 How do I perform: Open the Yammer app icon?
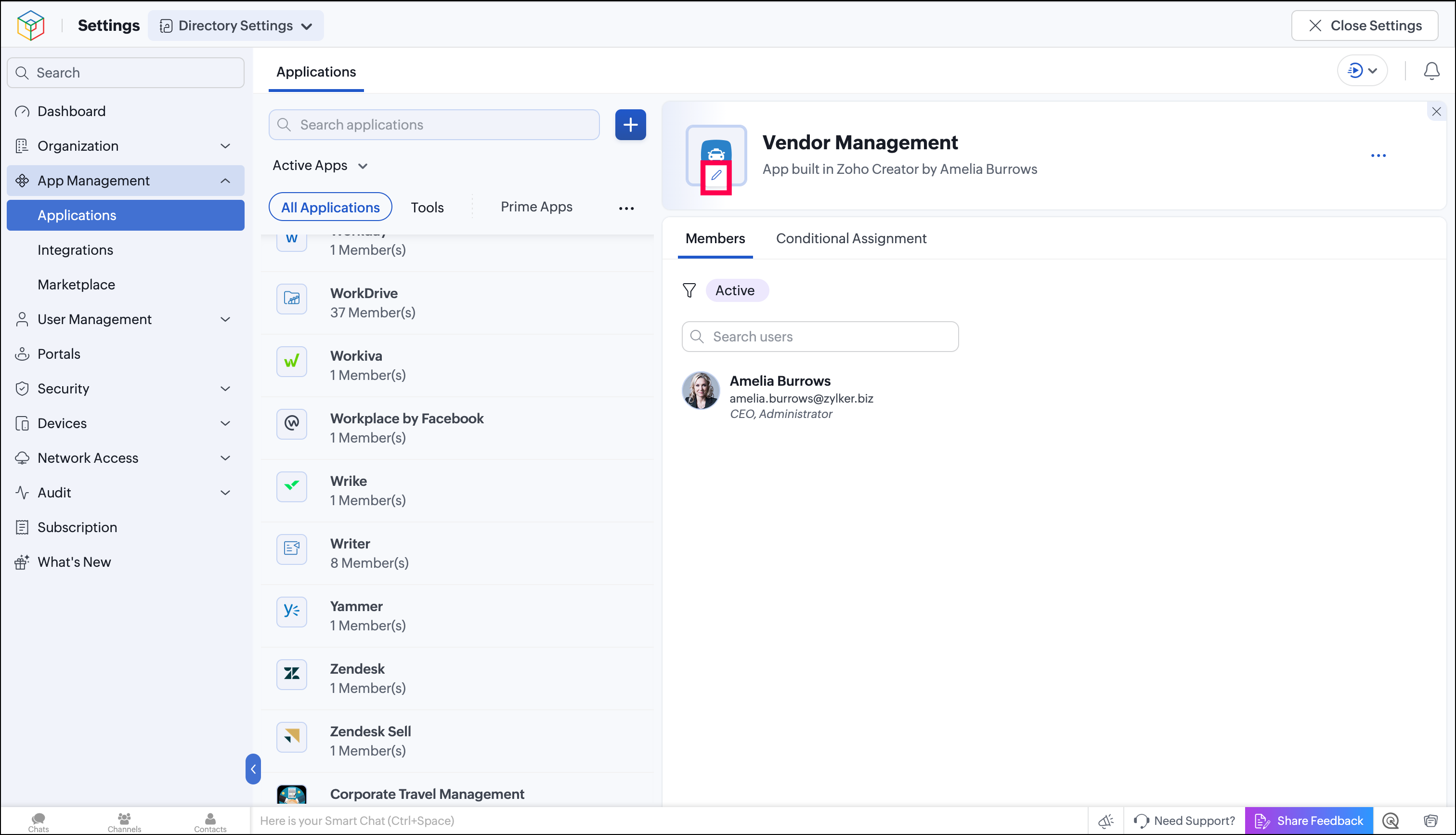point(292,612)
